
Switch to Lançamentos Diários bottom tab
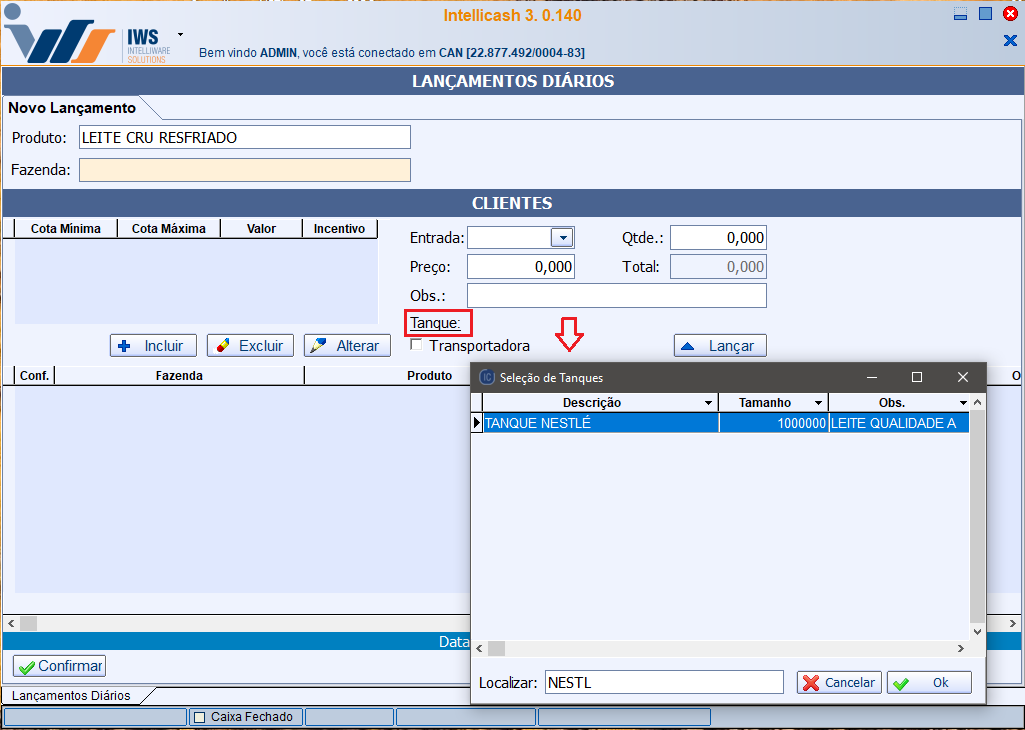[70, 695]
